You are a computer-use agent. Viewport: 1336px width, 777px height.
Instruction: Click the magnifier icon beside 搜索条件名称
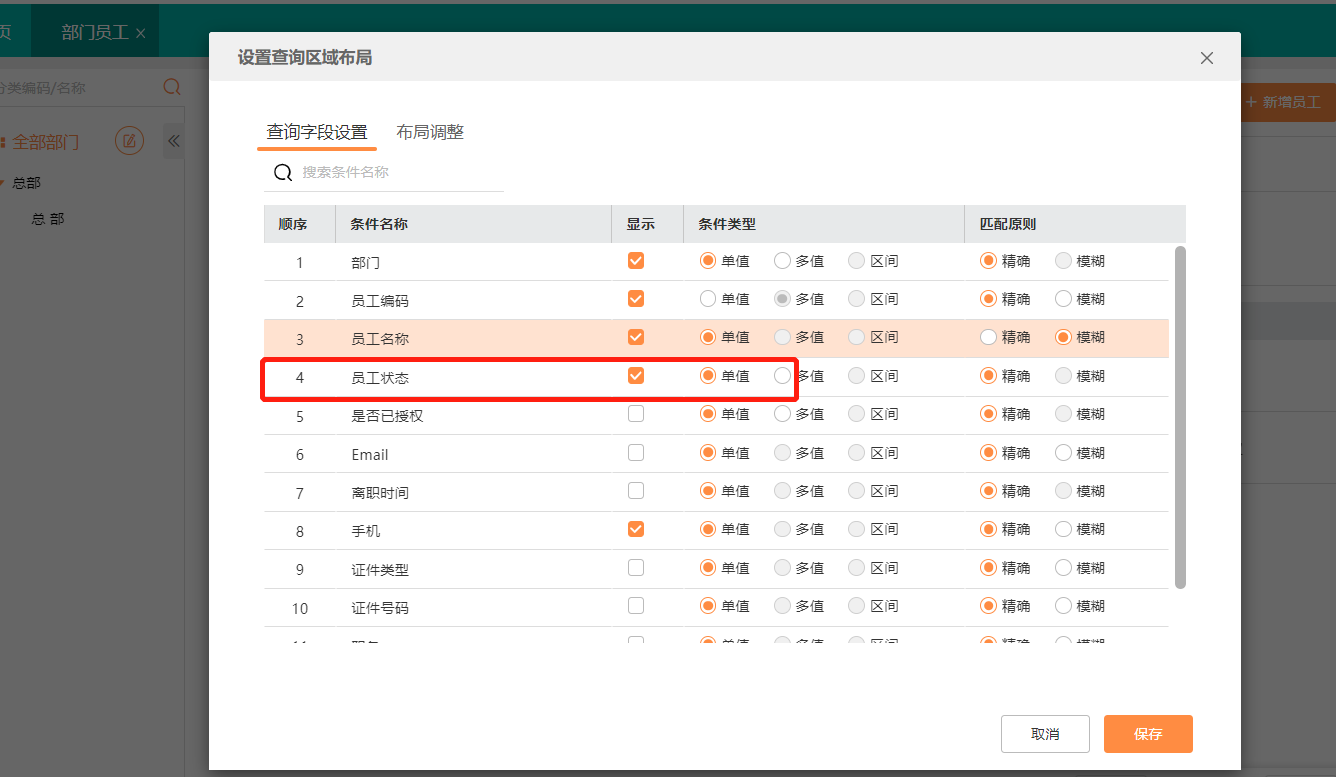pos(283,173)
